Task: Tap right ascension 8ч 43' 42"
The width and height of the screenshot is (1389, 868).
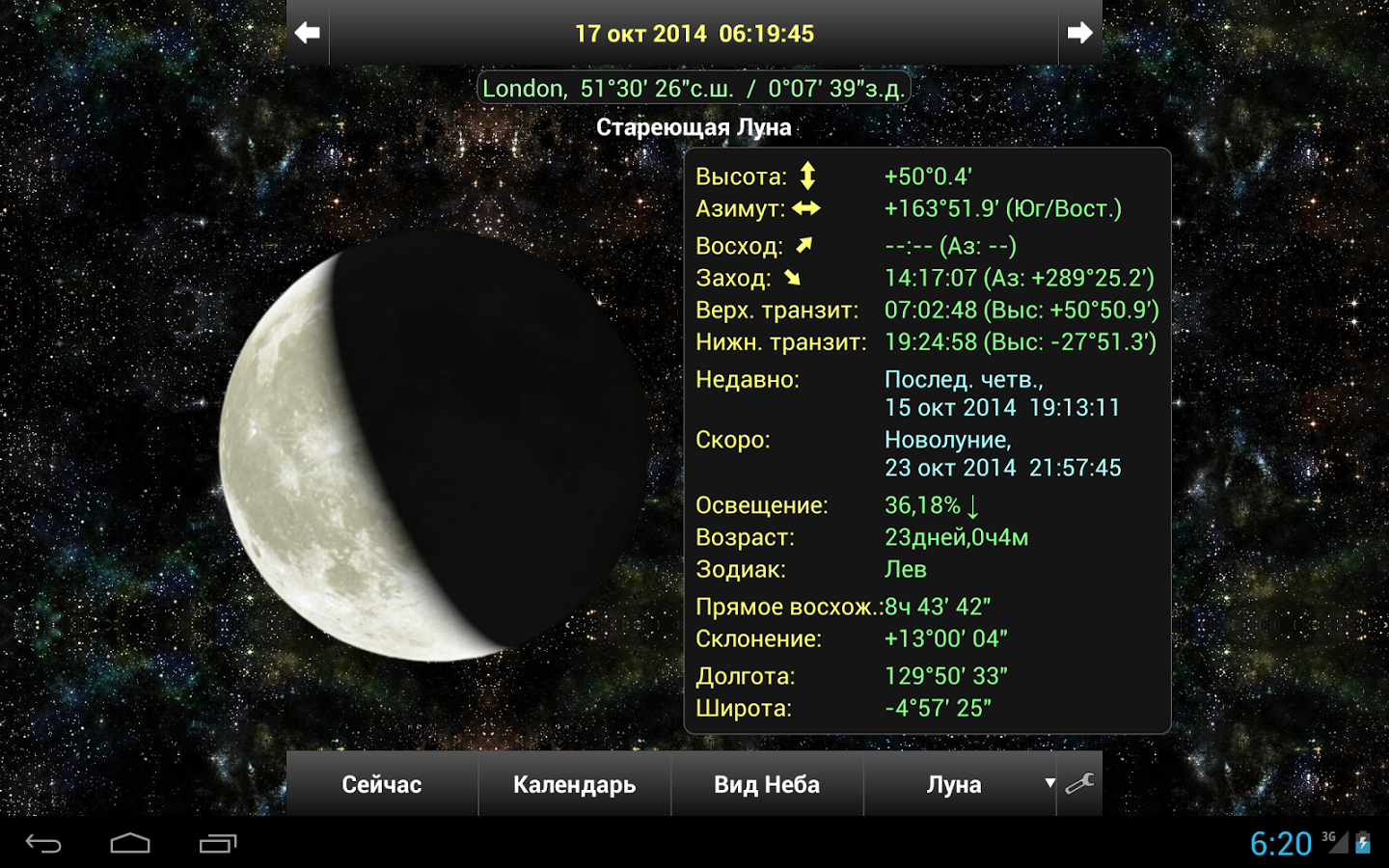Action: tap(938, 607)
